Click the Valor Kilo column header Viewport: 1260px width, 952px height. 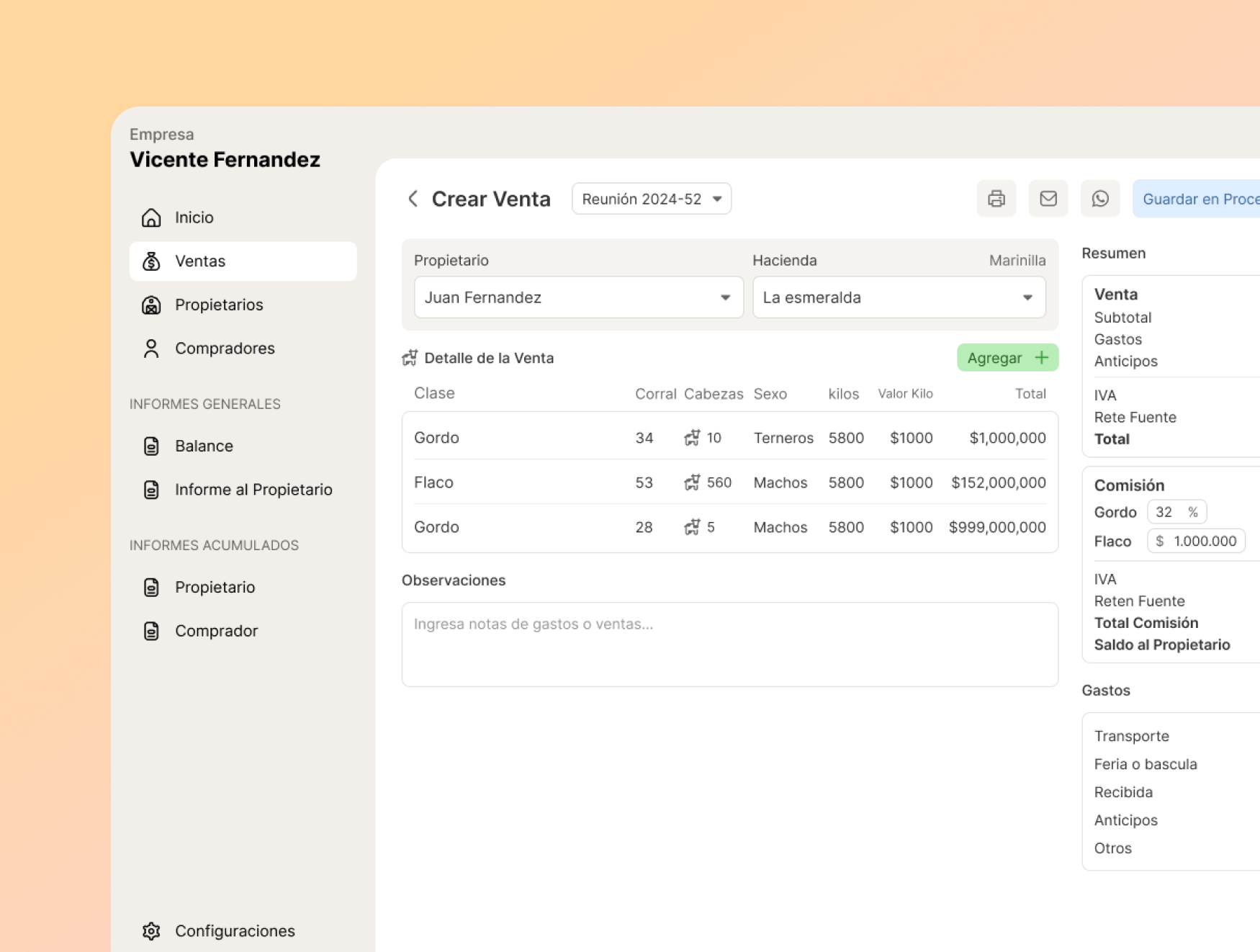point(905,394)
